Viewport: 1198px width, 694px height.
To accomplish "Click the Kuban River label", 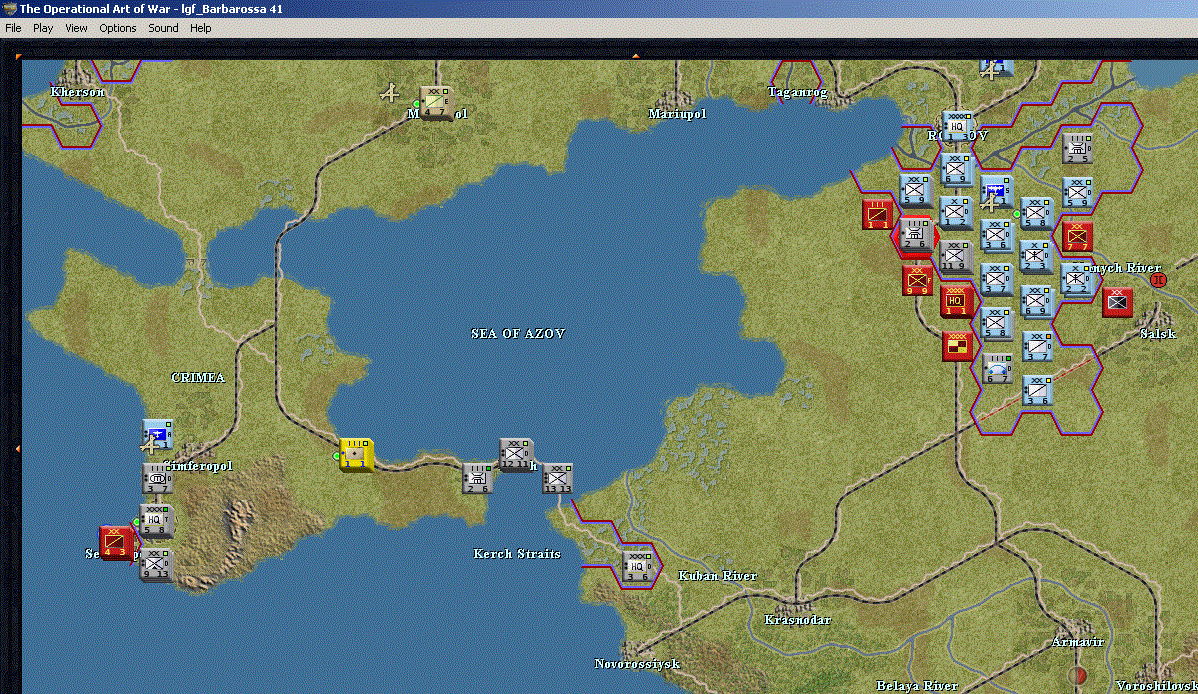I will click(x=717, y=576).
